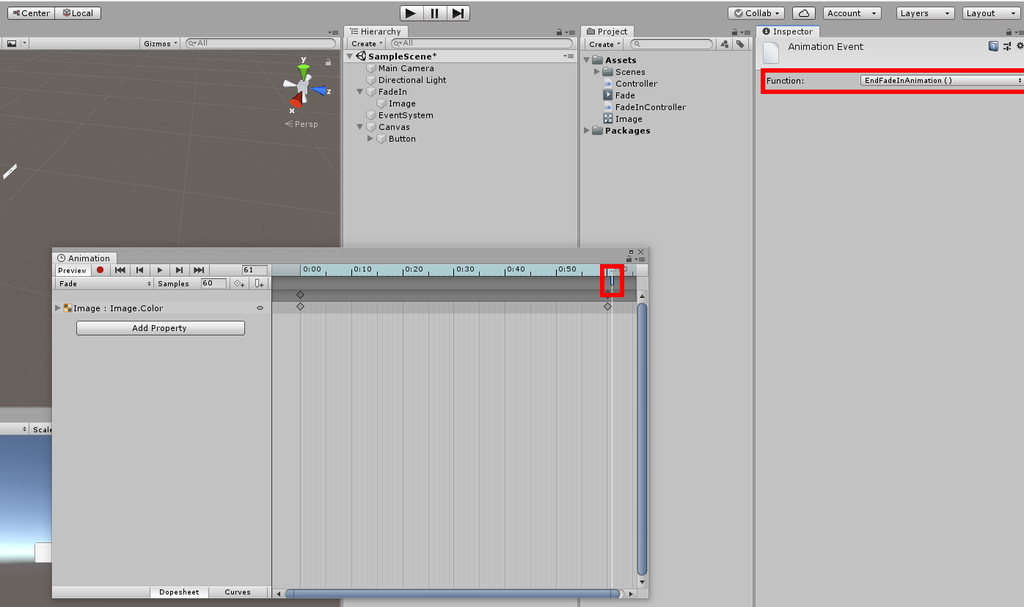The image size is (1024, 607).
Task: Click the Search by Type icon in Project
Action: pyautogui.click(x=724, y=44)
